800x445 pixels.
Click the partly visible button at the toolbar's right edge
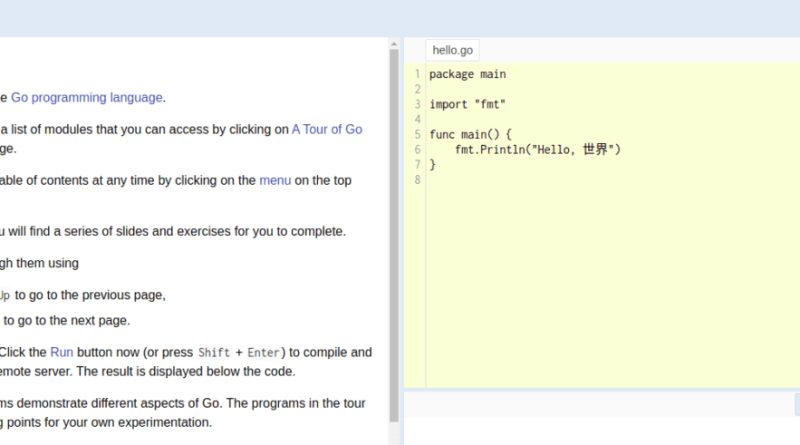tap(797, 405)
